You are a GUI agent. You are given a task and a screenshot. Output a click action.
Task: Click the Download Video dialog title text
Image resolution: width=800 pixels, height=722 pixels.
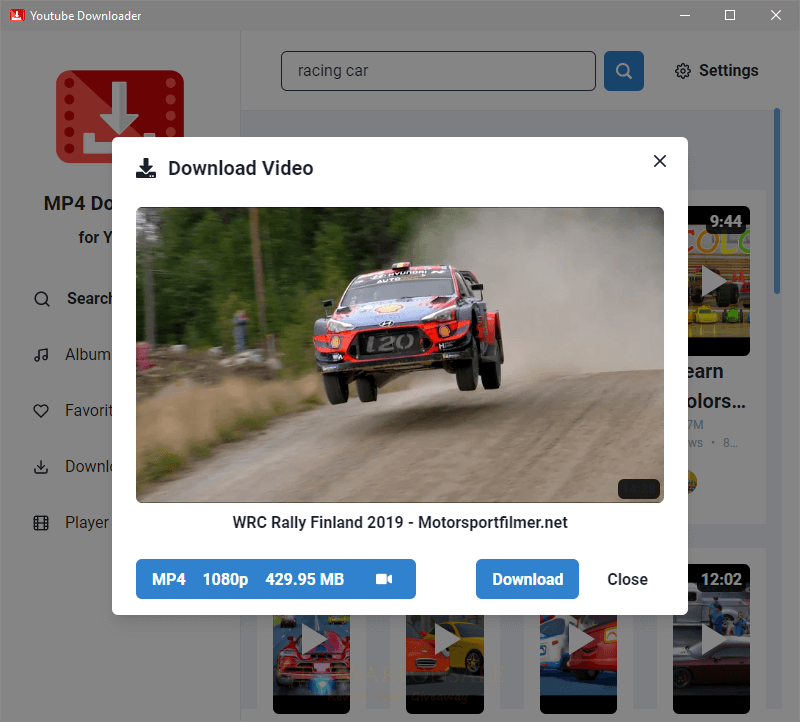pyautogui.click(x=241, y=168)
